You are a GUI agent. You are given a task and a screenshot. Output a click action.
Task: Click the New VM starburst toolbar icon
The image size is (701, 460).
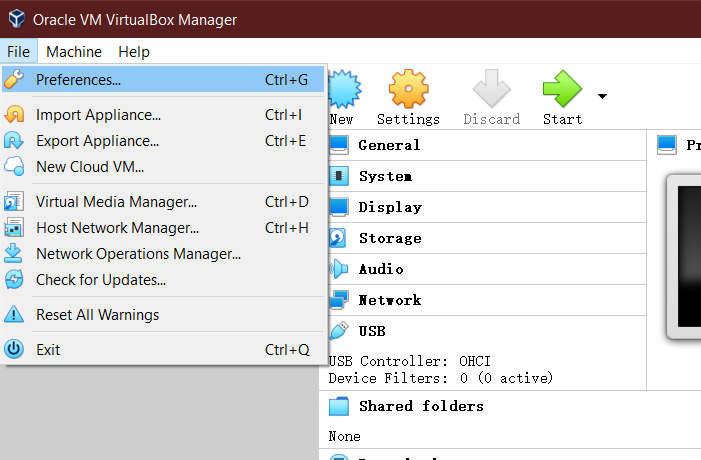(x=344, y=89)
